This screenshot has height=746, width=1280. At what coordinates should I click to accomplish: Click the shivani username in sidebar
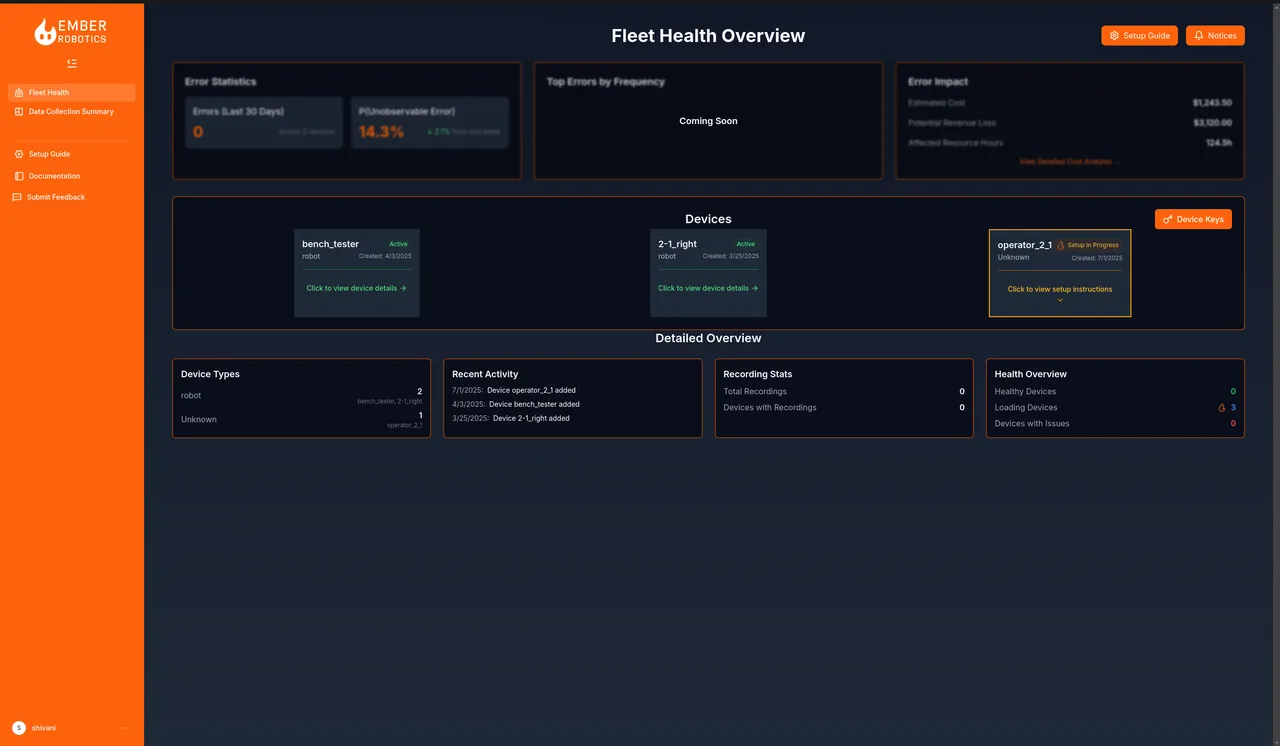[44, 728]
